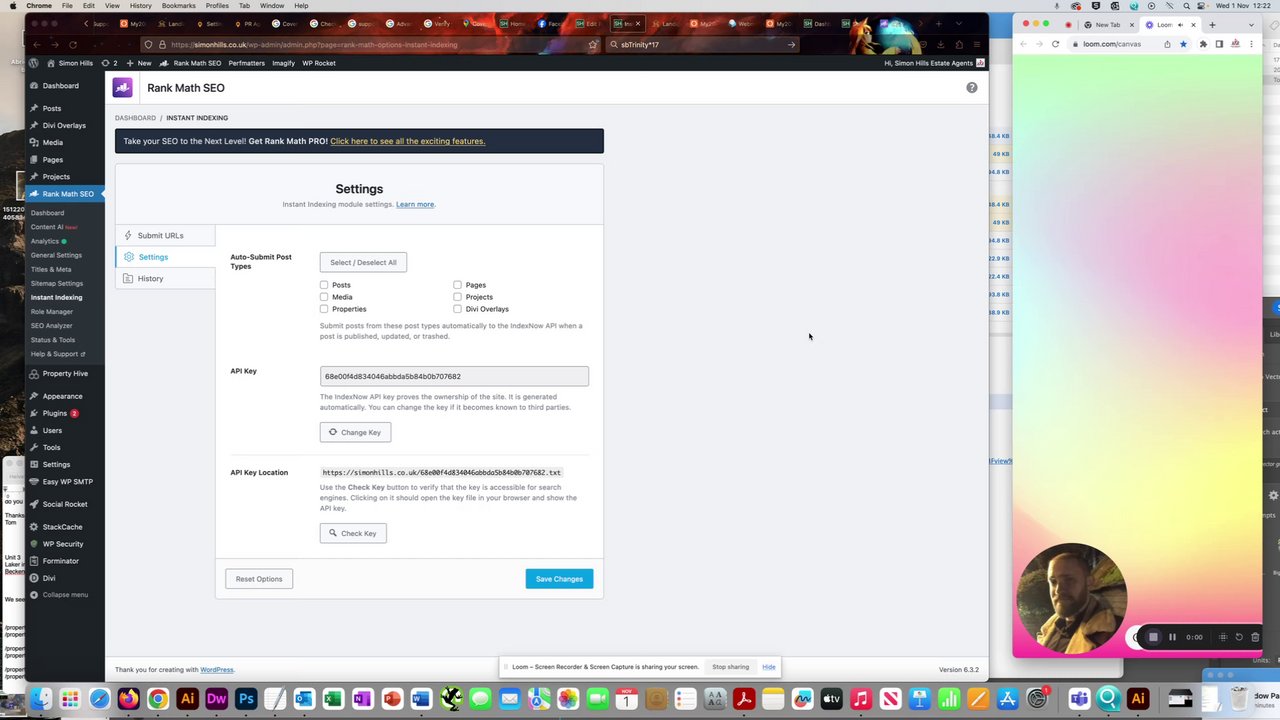Switch to the Submit URLs tab
The width and height of the screenshot is (1280, 720).
pos(165,235)
